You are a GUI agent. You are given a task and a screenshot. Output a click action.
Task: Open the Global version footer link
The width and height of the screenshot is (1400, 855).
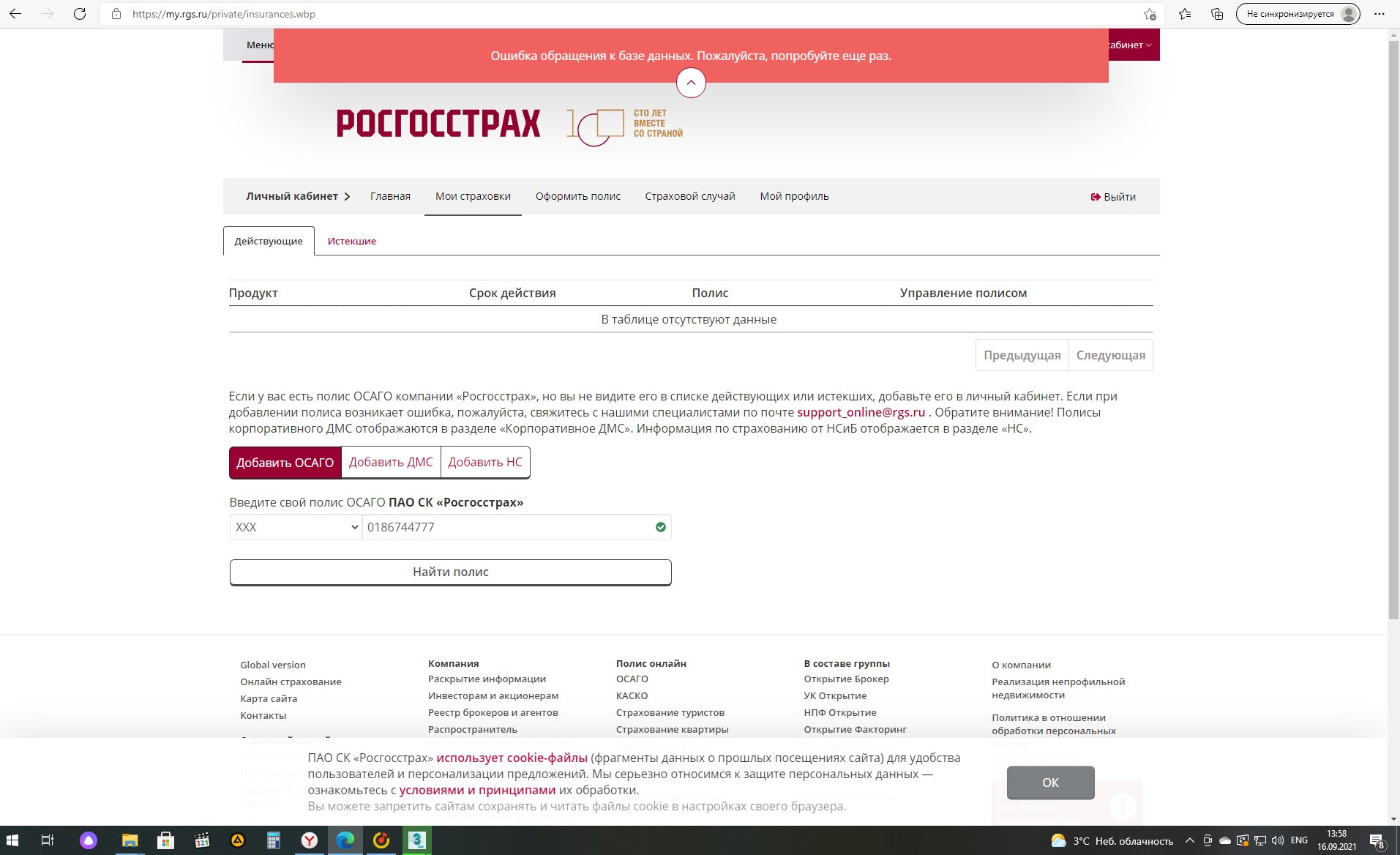coord(273,665)
